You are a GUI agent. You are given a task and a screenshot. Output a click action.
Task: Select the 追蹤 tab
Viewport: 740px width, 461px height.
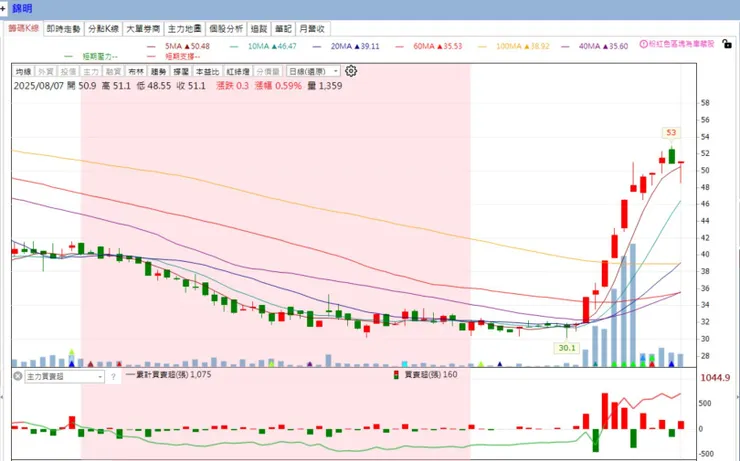point(259,29)
